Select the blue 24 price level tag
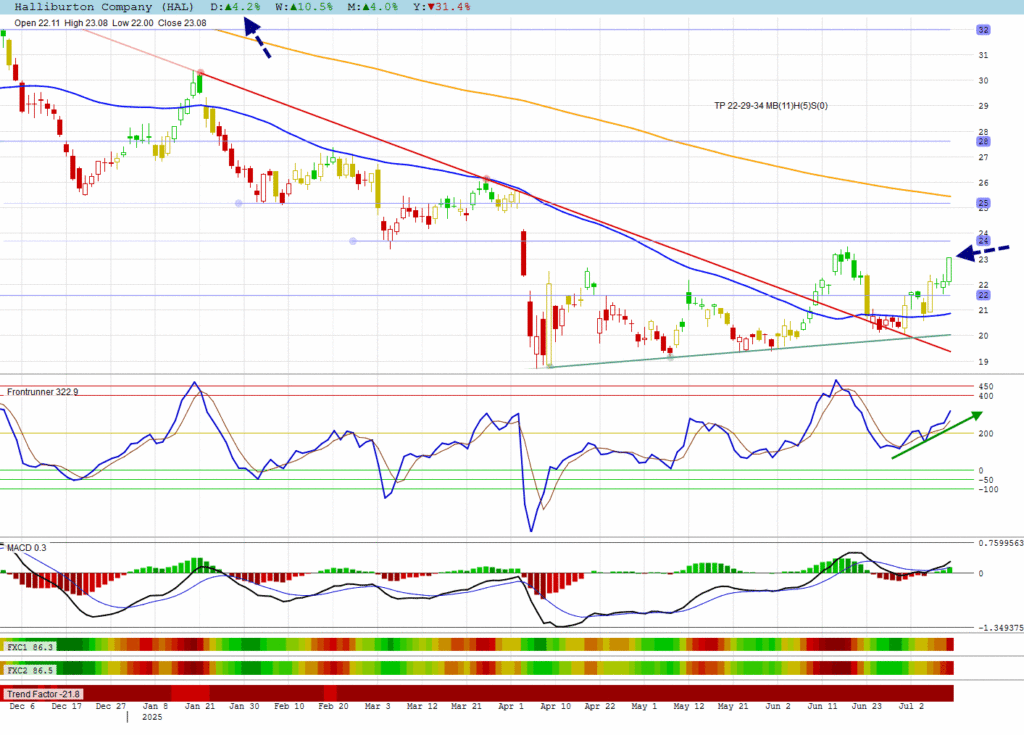 click(983, 240)
